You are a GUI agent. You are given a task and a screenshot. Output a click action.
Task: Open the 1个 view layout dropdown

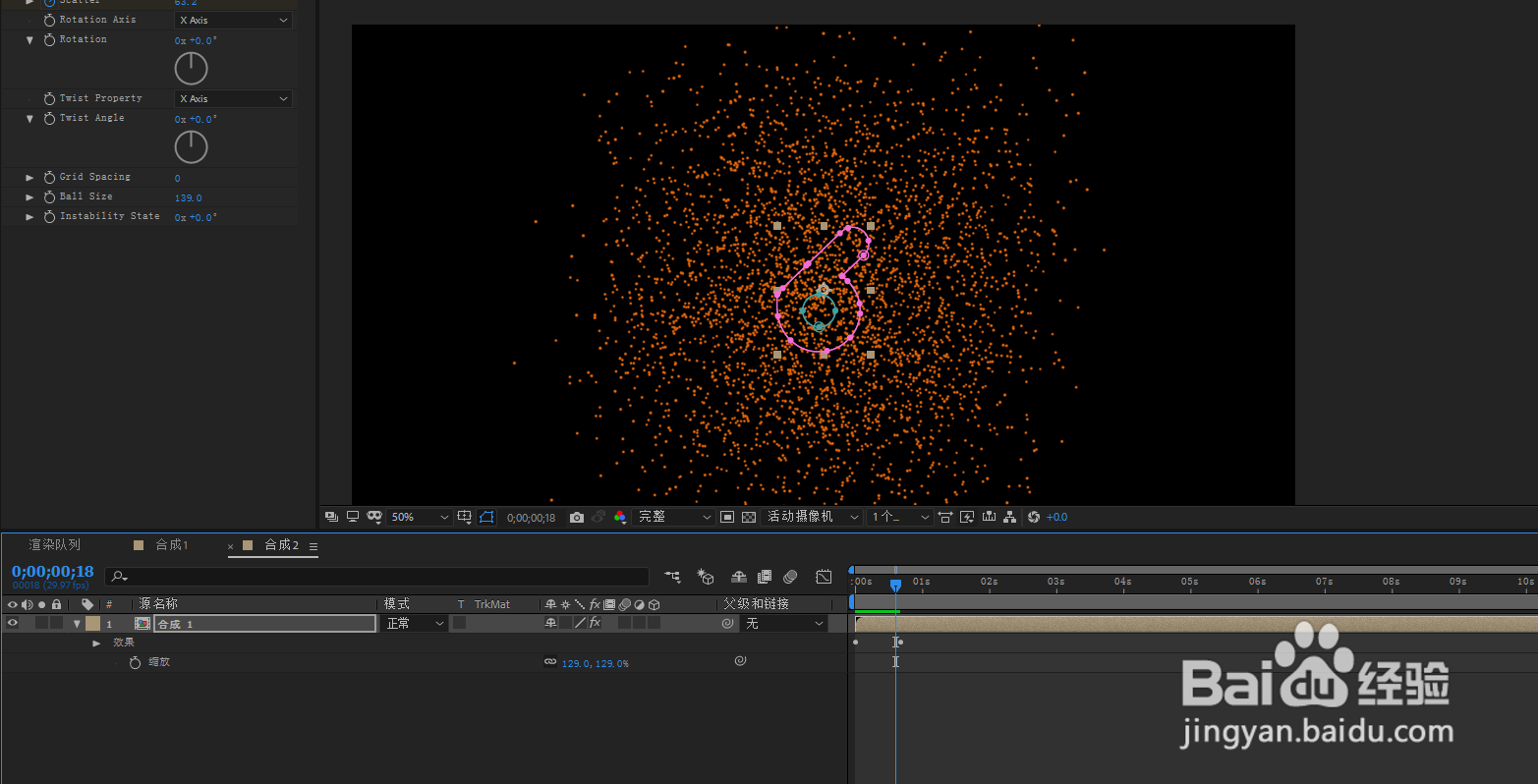tap(900, 517)
